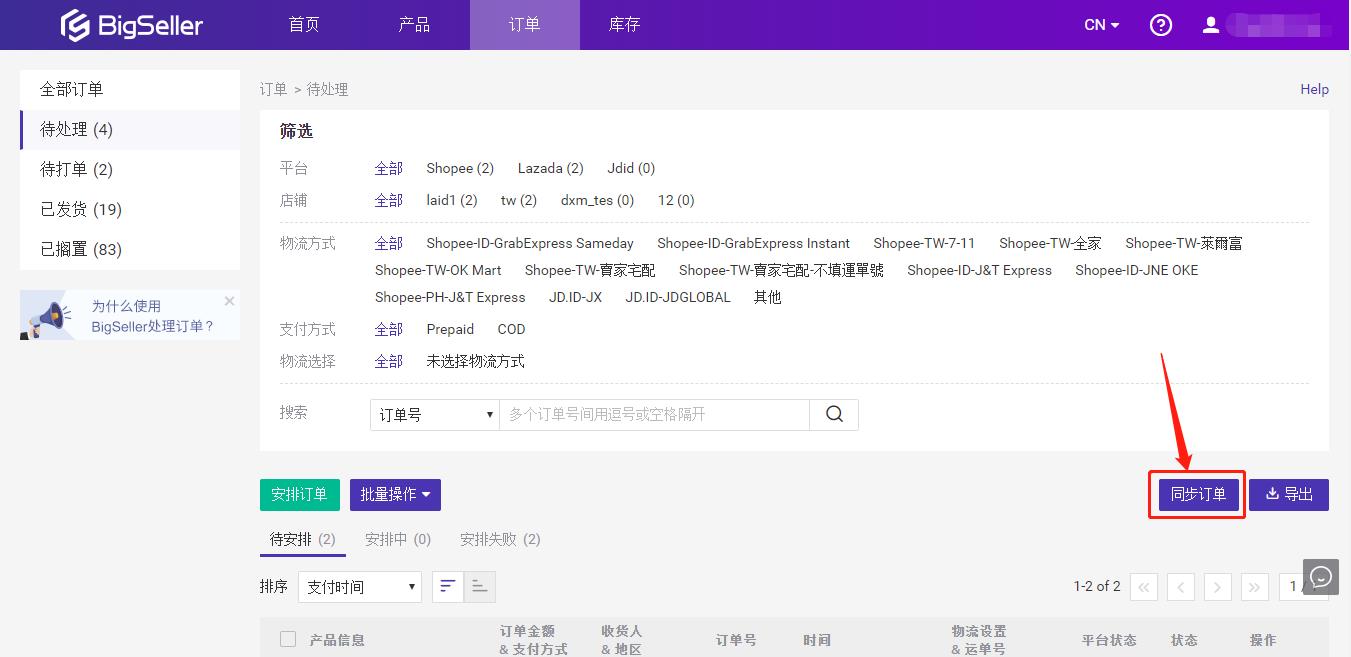Tick the select-all orders checkbox

coord(288,639)
